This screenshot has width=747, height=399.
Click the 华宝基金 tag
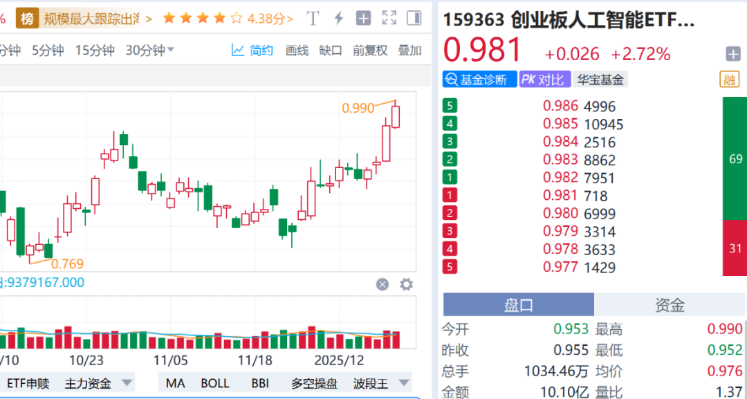pyautogui.click(x=600, y=80)
